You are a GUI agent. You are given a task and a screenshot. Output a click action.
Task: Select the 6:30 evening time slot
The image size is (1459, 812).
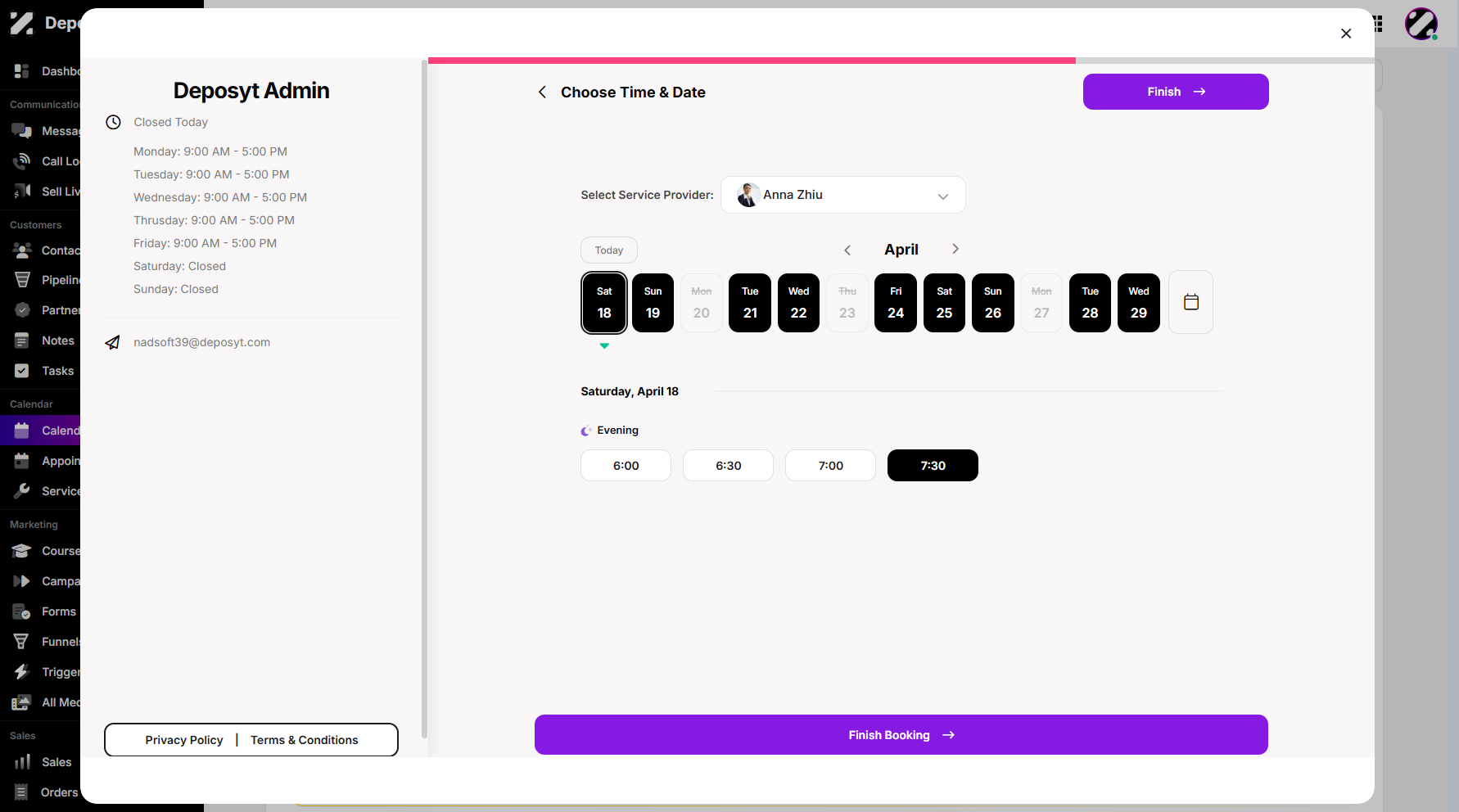click(x=728, y=466)
